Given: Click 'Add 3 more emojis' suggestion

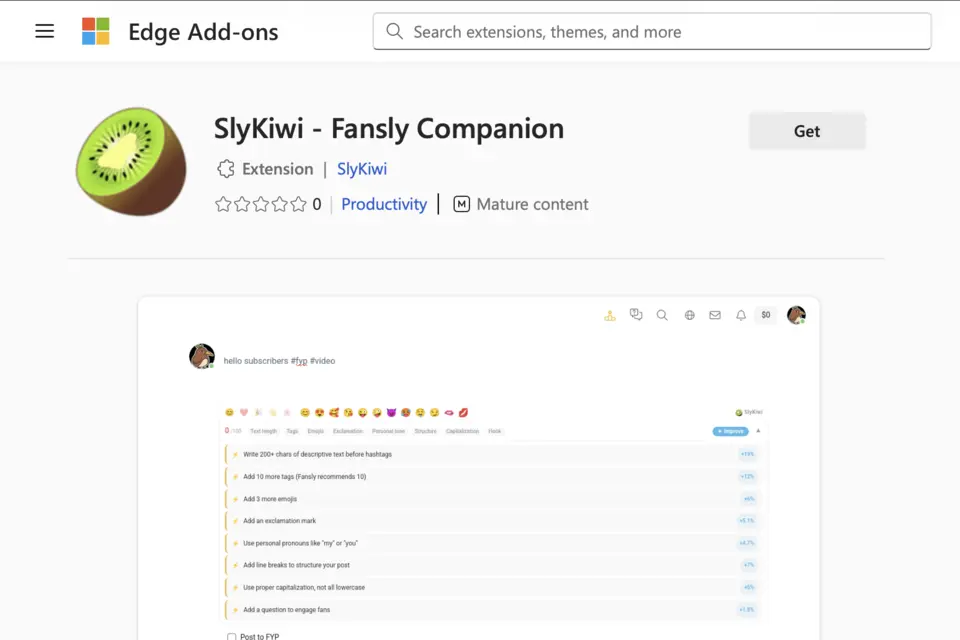Looking at the screenshot, I should (493, 499).
